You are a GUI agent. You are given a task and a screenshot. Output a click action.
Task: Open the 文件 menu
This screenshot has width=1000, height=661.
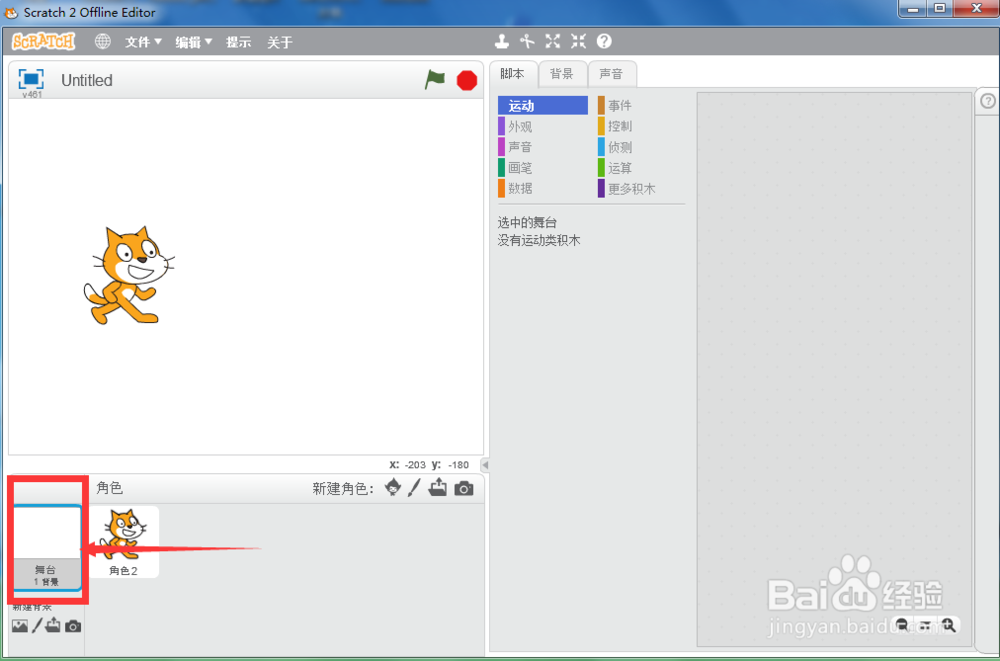pos(143,42)
